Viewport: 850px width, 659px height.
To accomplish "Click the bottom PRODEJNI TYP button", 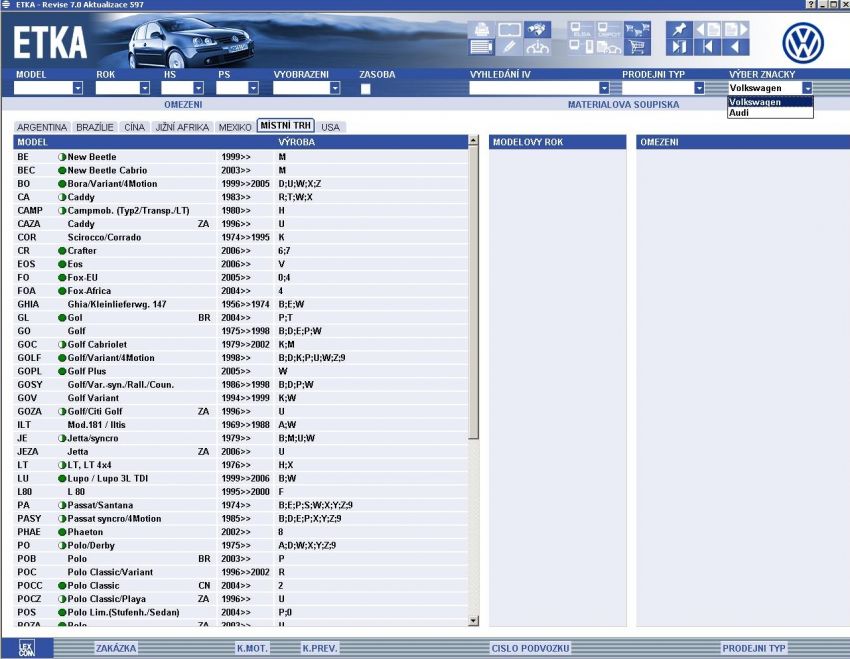I will [754, 648].
